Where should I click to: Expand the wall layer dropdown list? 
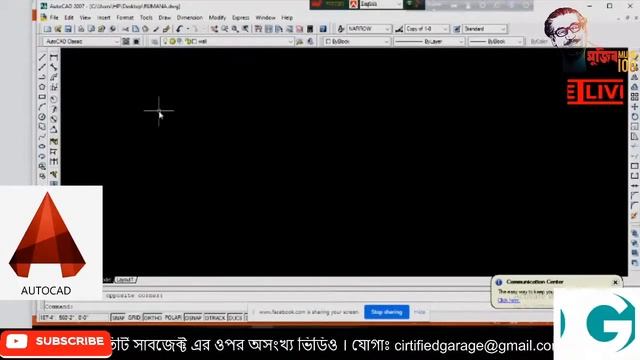click(290, 42)
